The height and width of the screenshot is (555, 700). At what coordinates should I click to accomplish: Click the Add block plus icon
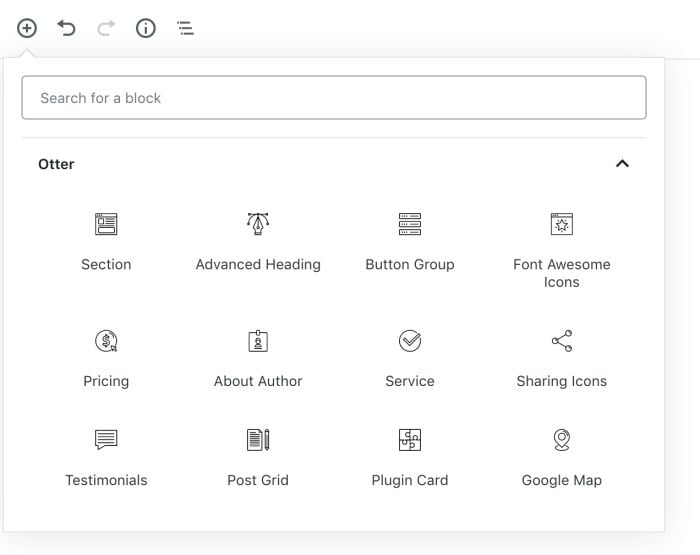pyautogui.click(x=27, y=28)
